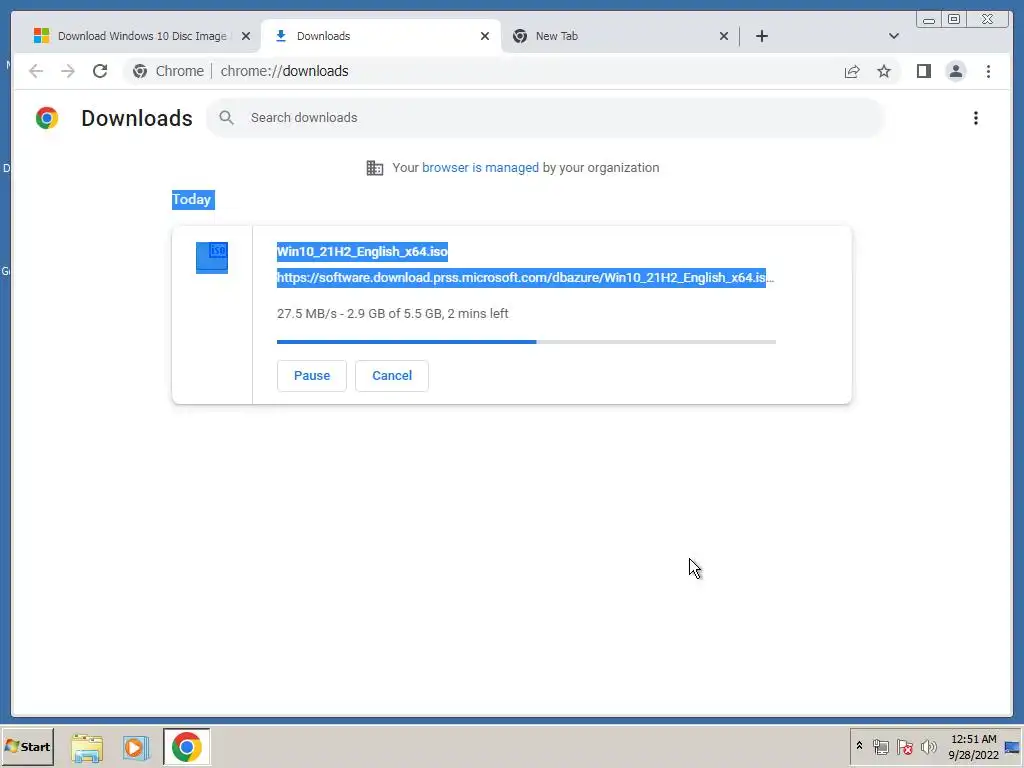
Task: Click the taskbar clock showing 12:51 AM
Action: pyautogui.click(x=973, y=747)
